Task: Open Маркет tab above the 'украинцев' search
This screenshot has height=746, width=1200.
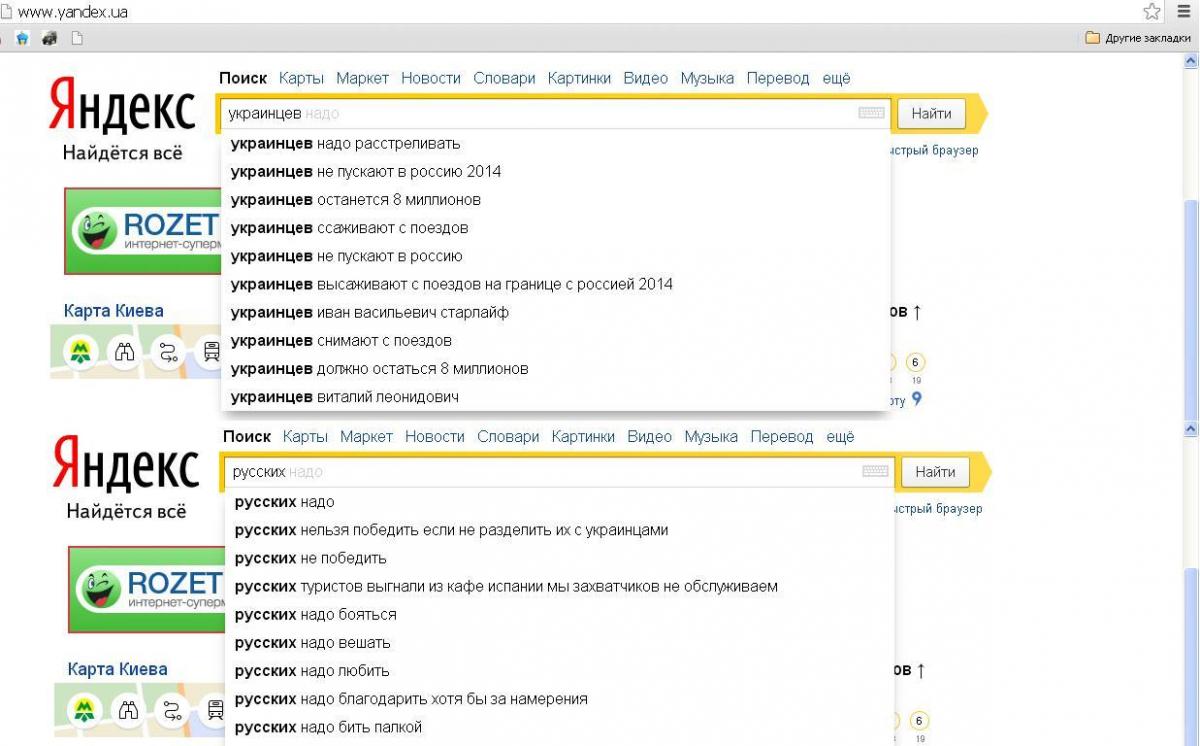Action: pos(362,78)
